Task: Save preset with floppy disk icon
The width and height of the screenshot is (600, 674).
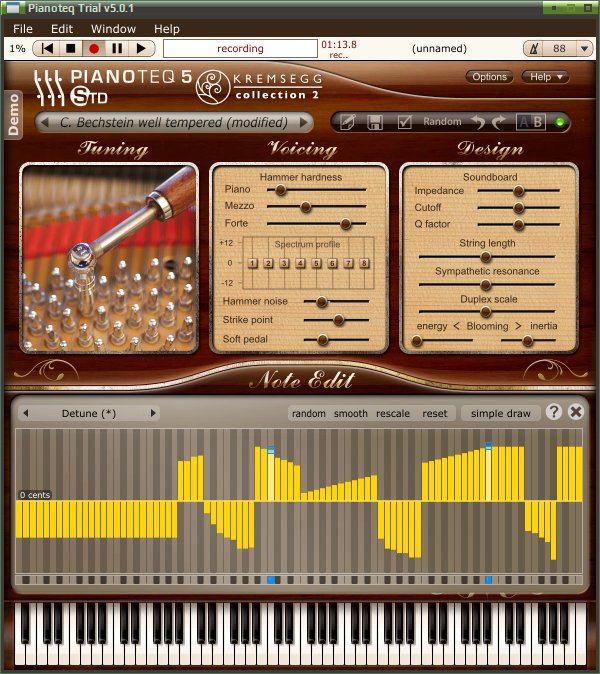Action: pos(375,122)
